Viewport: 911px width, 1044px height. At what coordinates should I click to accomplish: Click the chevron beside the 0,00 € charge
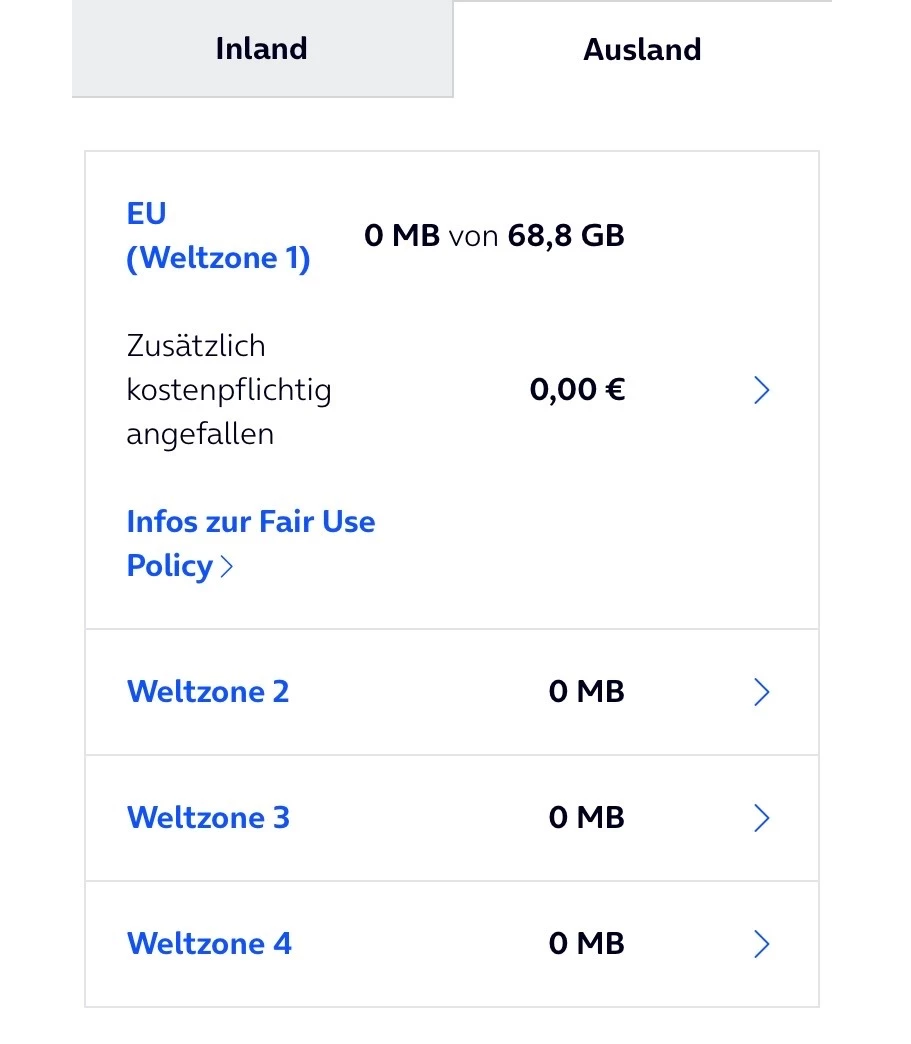point(761,390)
